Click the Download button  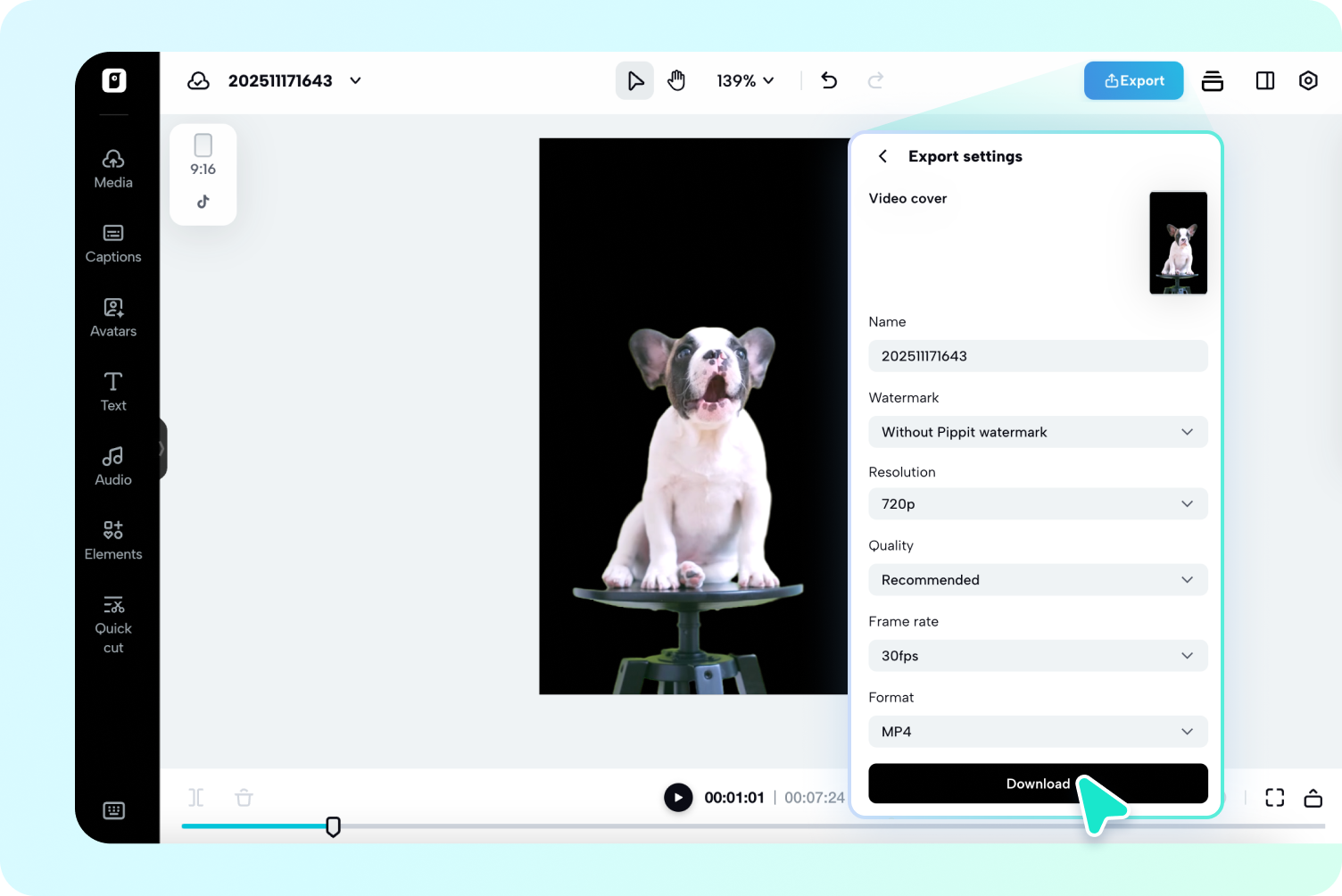click(x=1038, y=783)
